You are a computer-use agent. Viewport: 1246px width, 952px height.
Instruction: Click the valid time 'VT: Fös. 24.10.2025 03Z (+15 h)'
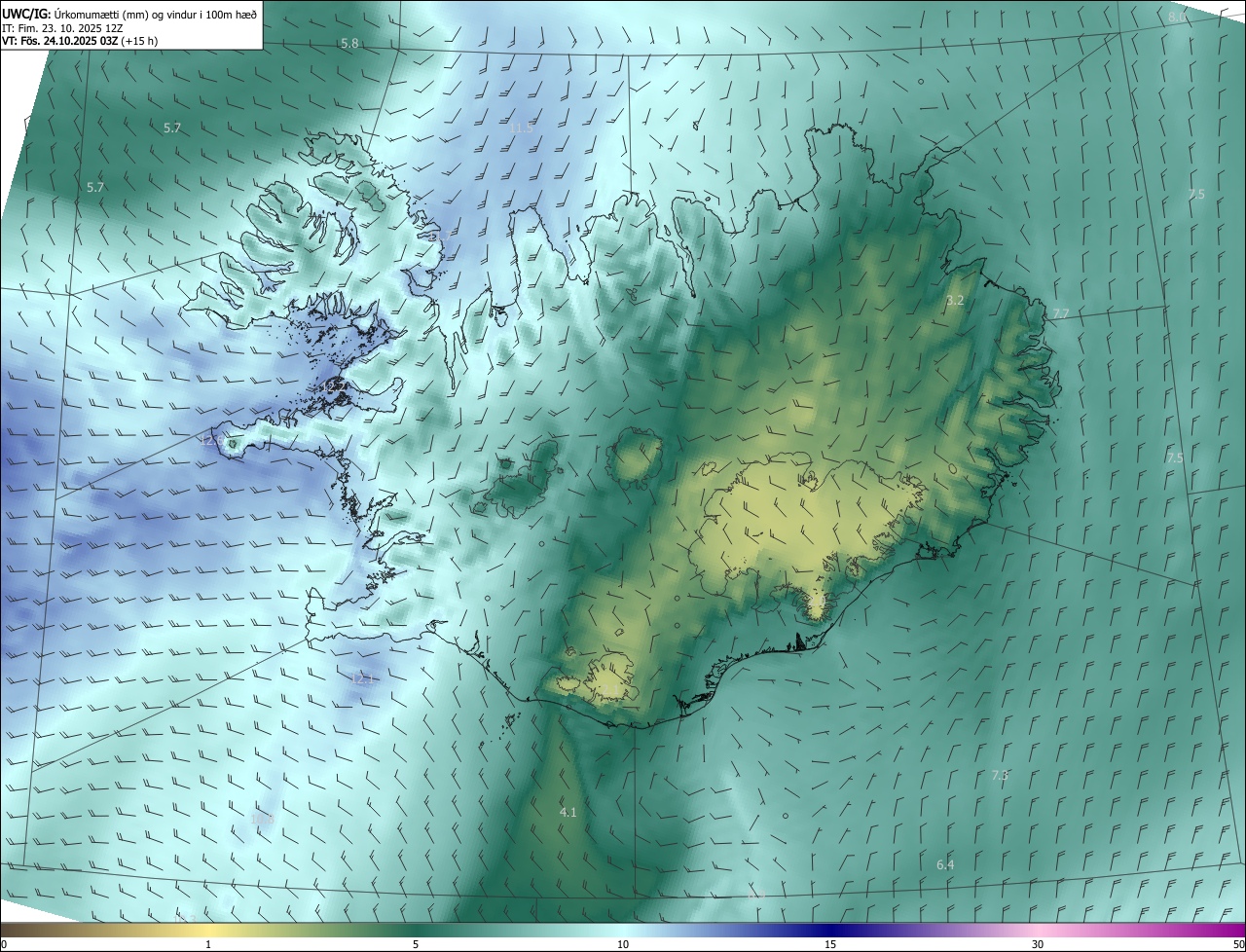80,41
